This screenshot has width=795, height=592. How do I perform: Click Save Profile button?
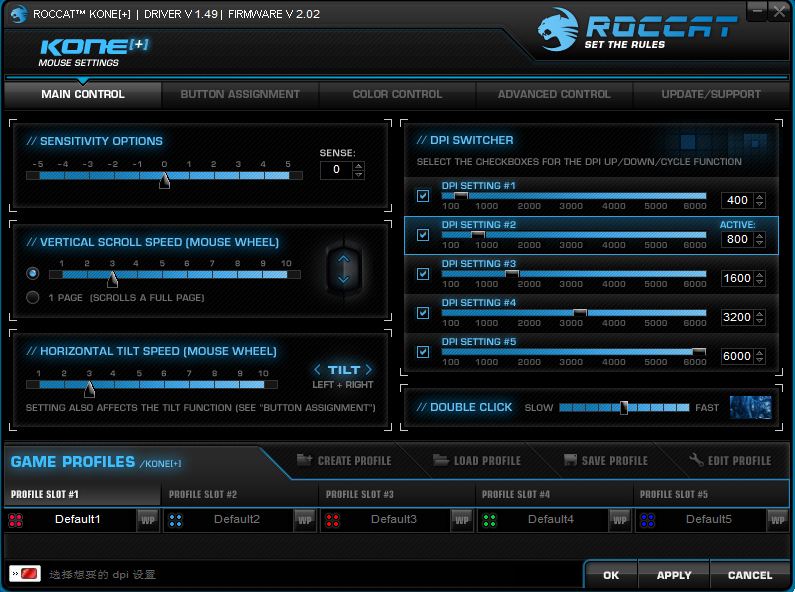[606, 460]
